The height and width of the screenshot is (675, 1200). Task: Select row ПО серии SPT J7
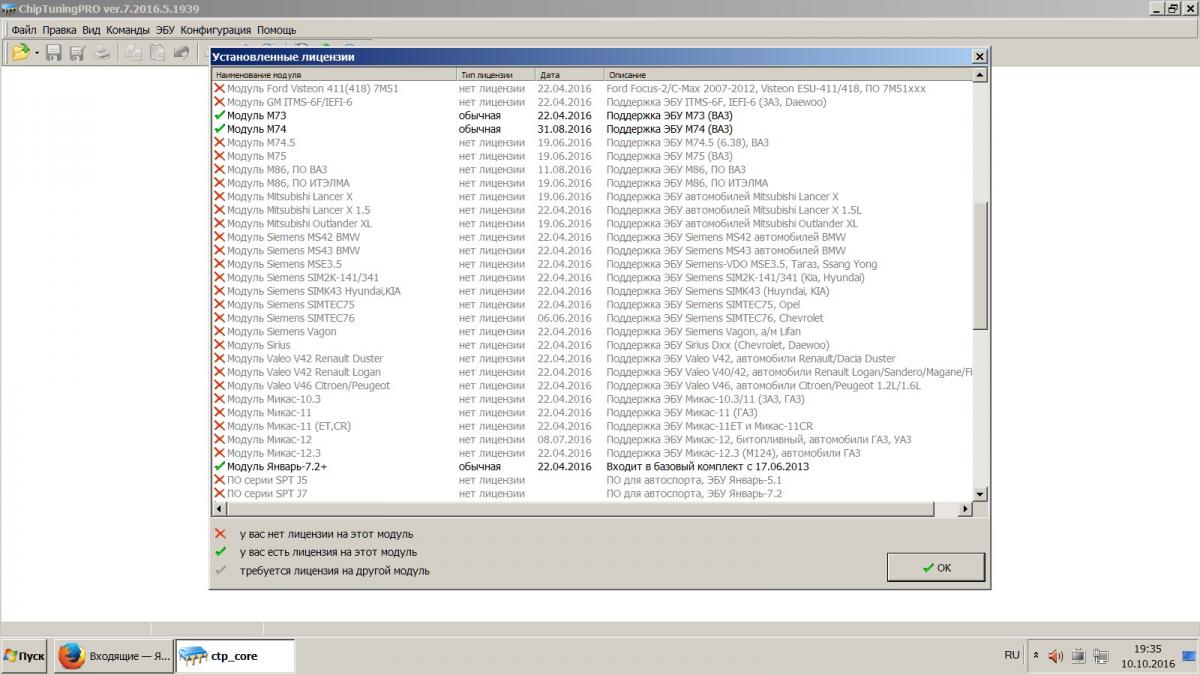click(592, 493)
